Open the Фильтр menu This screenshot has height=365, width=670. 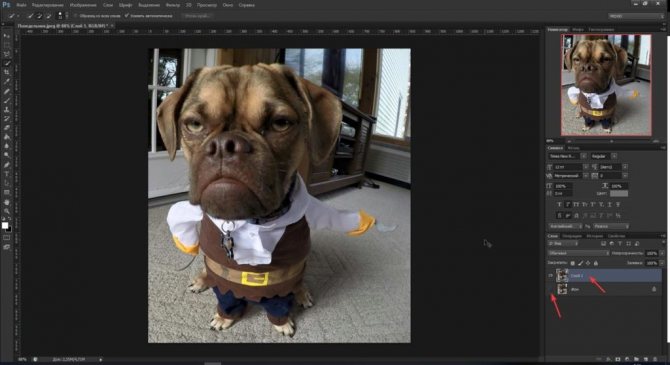[173, 5]
